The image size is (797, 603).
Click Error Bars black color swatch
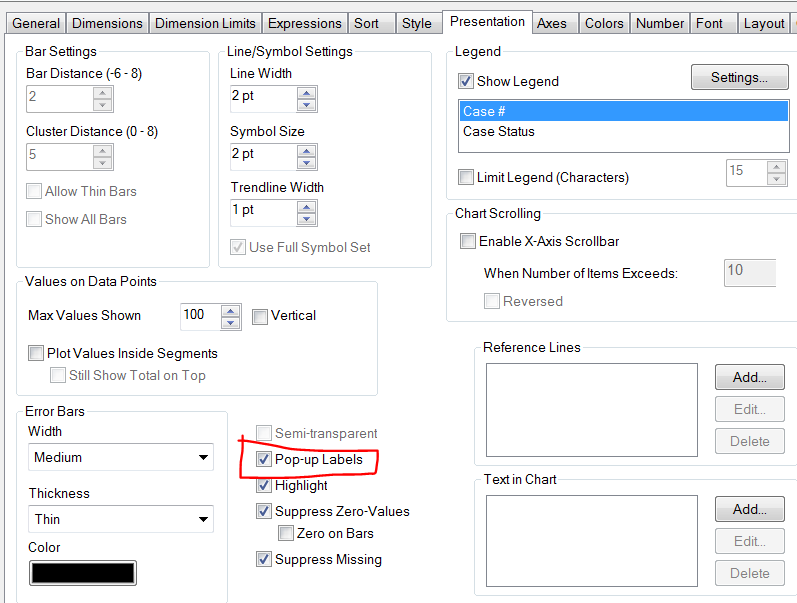click(x=83, y=573)
